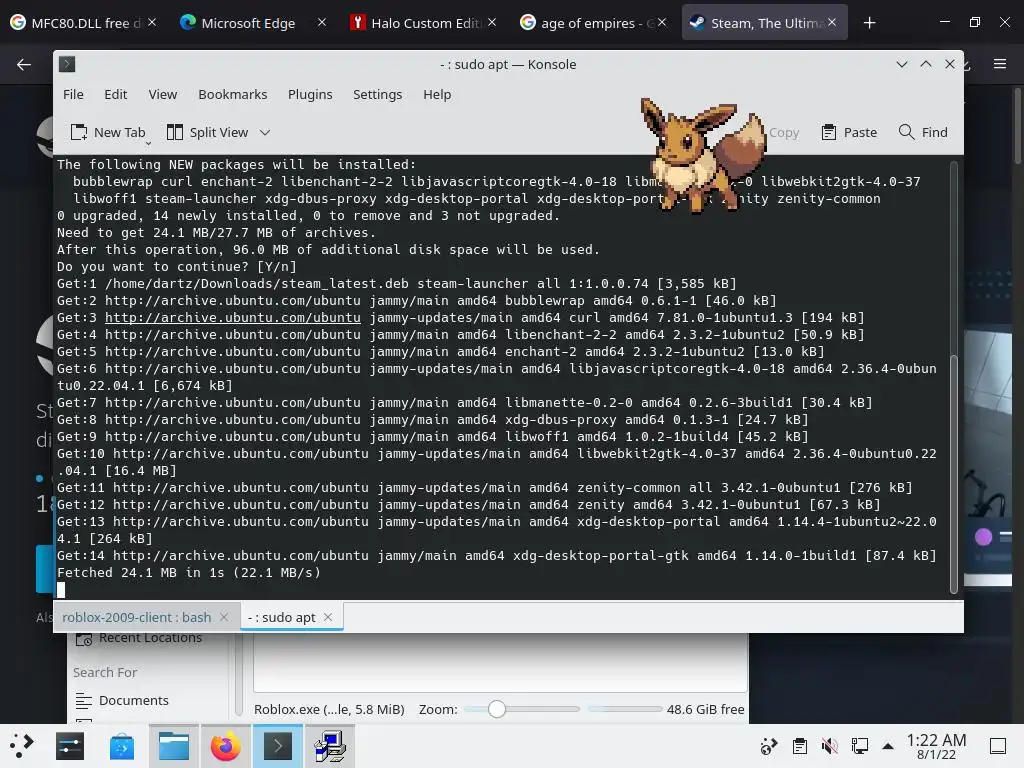Click Roblox.exe status bar text

click(x=329, y=709)
